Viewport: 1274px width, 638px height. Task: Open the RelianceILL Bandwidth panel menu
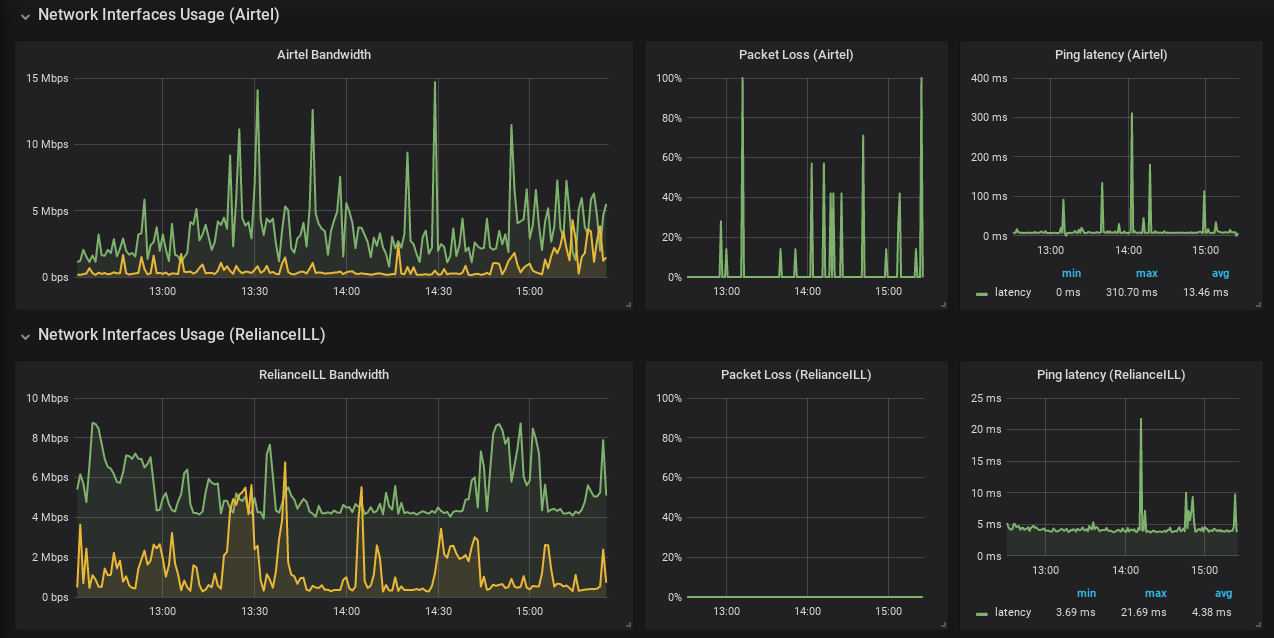point(323,374)
